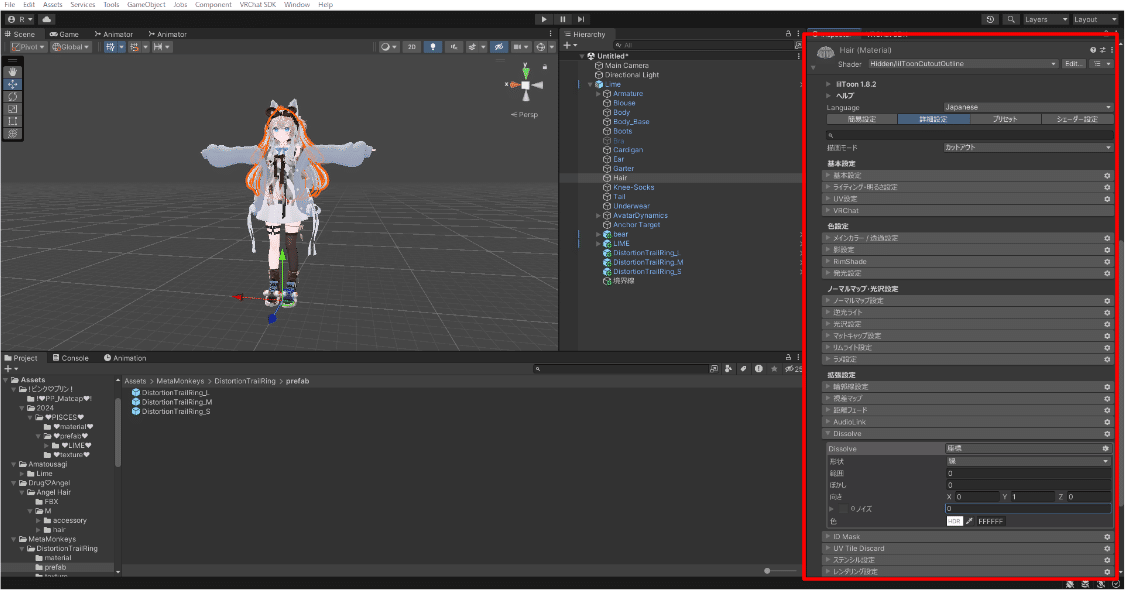The height and width of the screenshot is (592, 1128).
Task: Toggle scene effects button
Action: click(x=473, y=47)
